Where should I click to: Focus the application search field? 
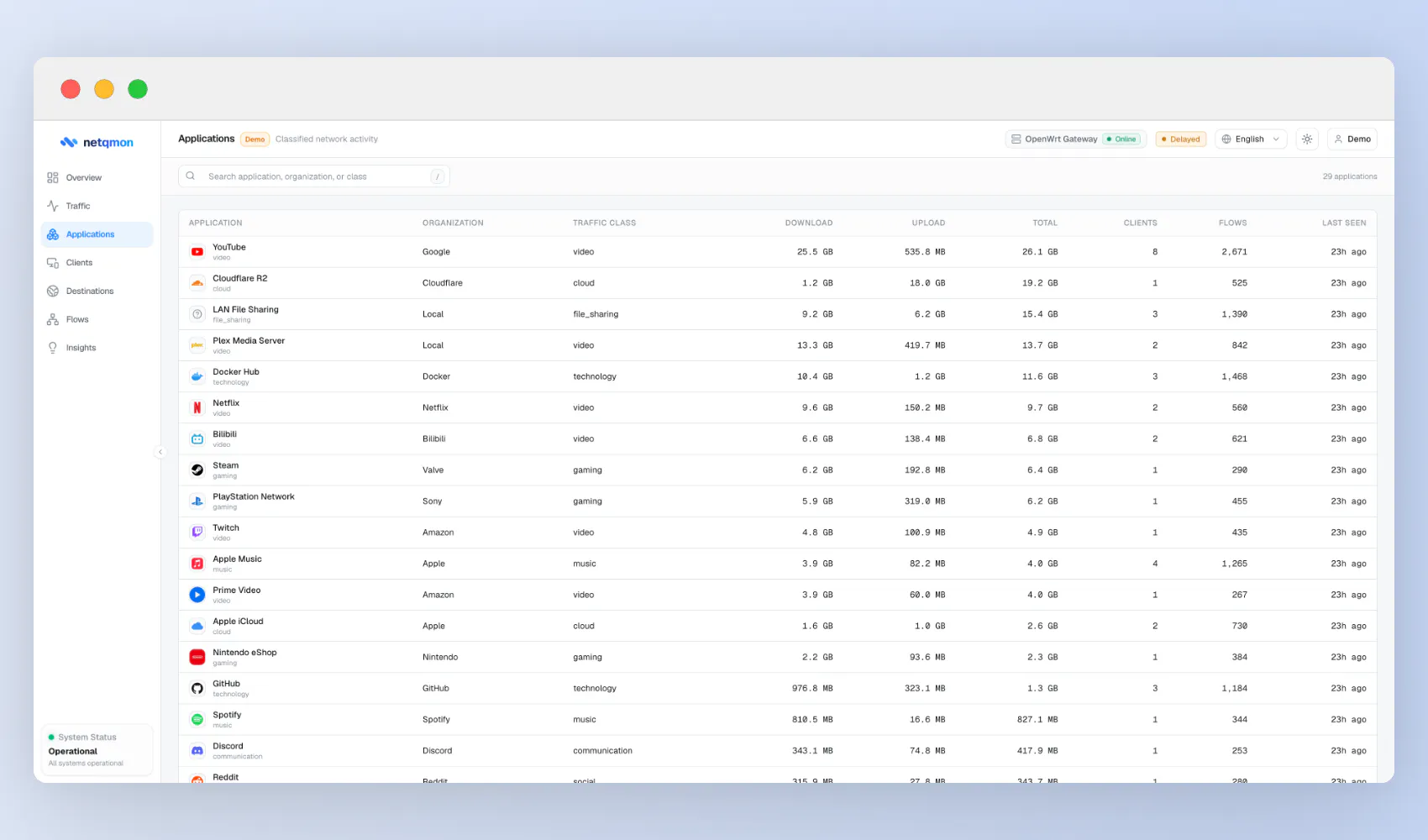(x=314, y=176)
